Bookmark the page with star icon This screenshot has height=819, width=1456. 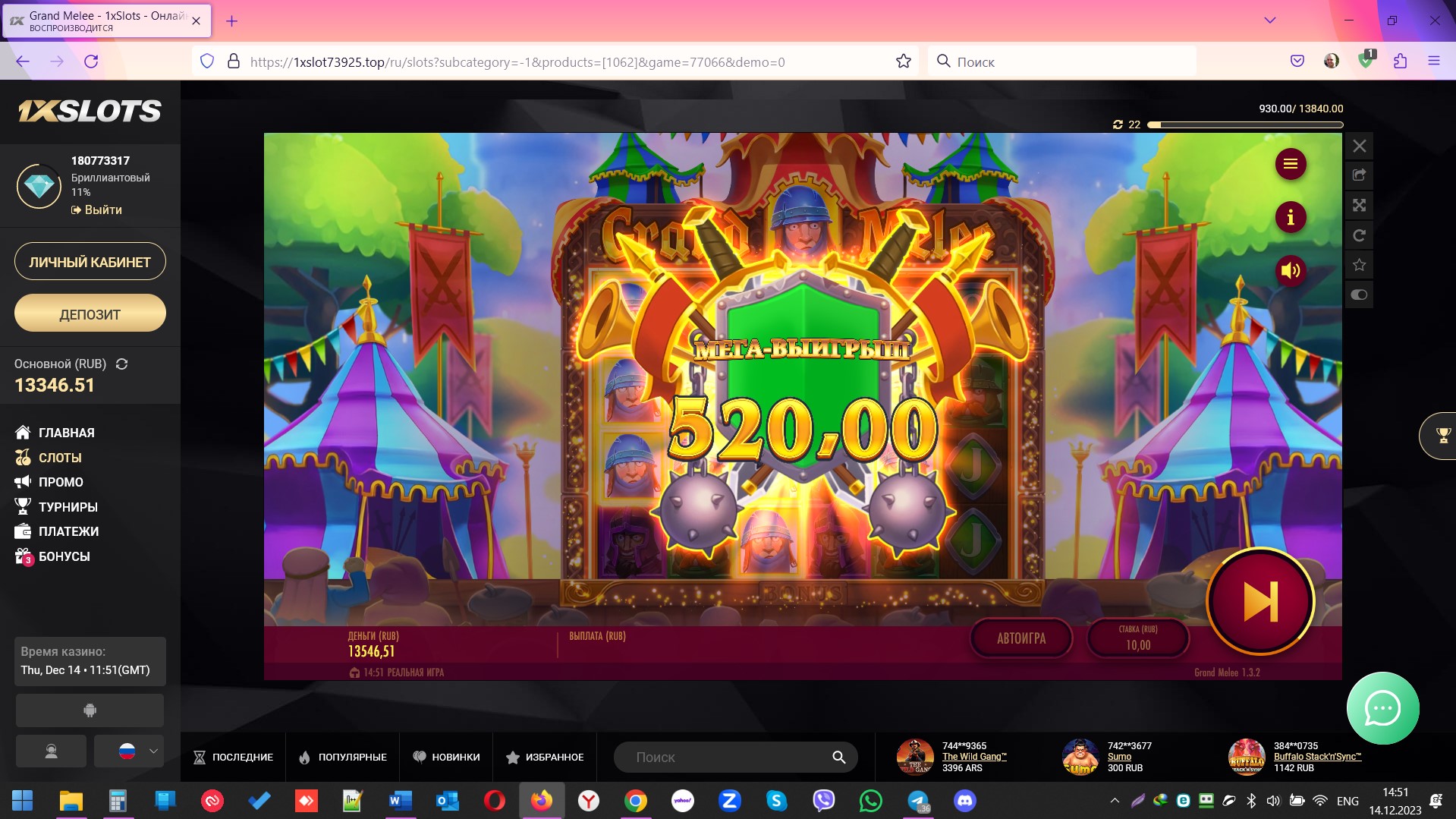903,61
